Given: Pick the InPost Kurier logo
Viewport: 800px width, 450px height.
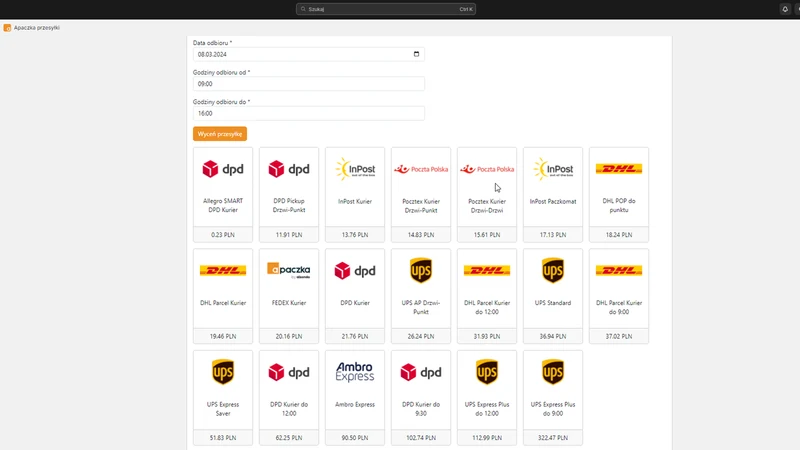Looking at the screenshot, I should 355,169.
